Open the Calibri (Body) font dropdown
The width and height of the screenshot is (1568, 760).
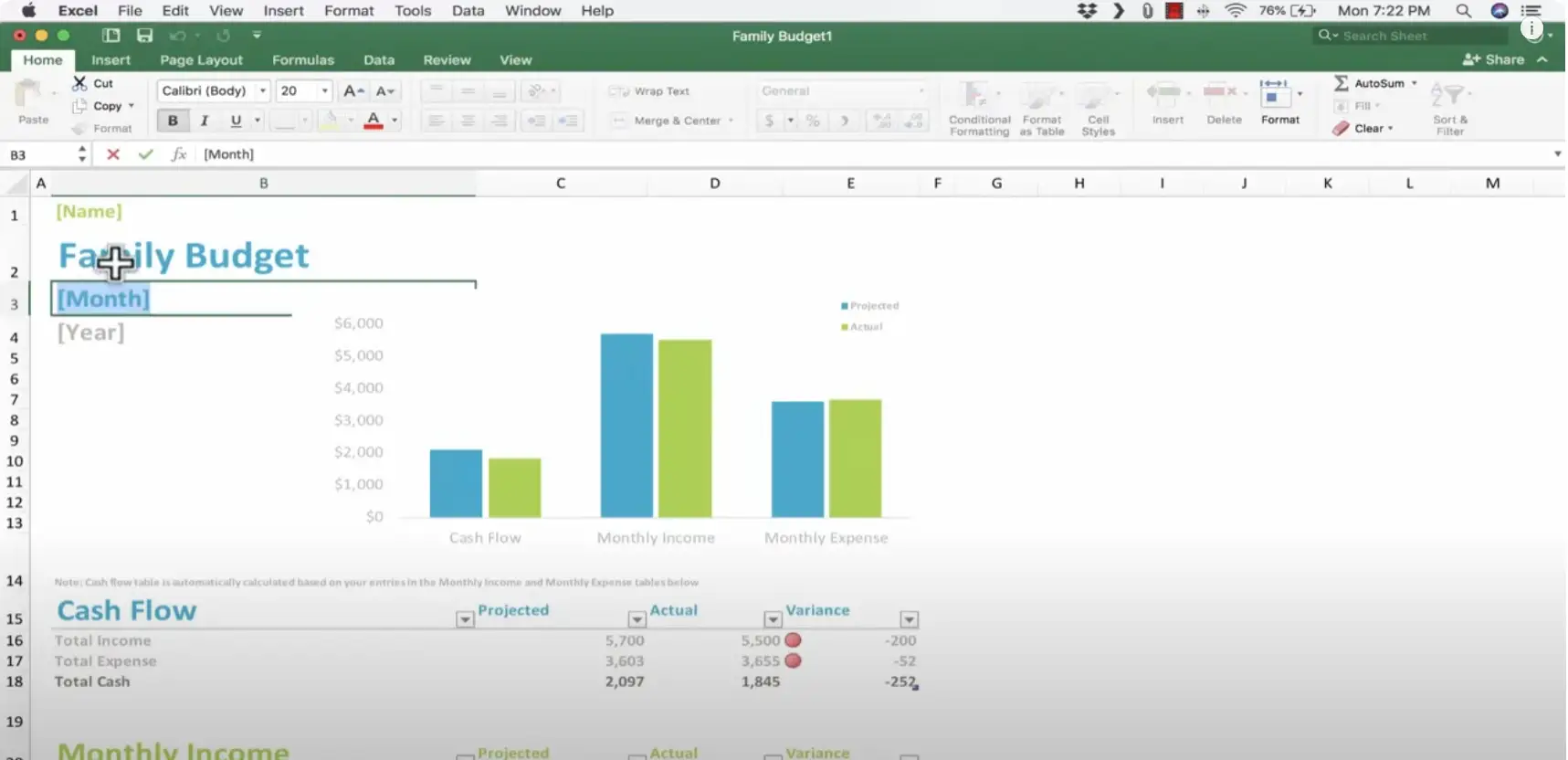pyautogui.click(x=263, y=91)
